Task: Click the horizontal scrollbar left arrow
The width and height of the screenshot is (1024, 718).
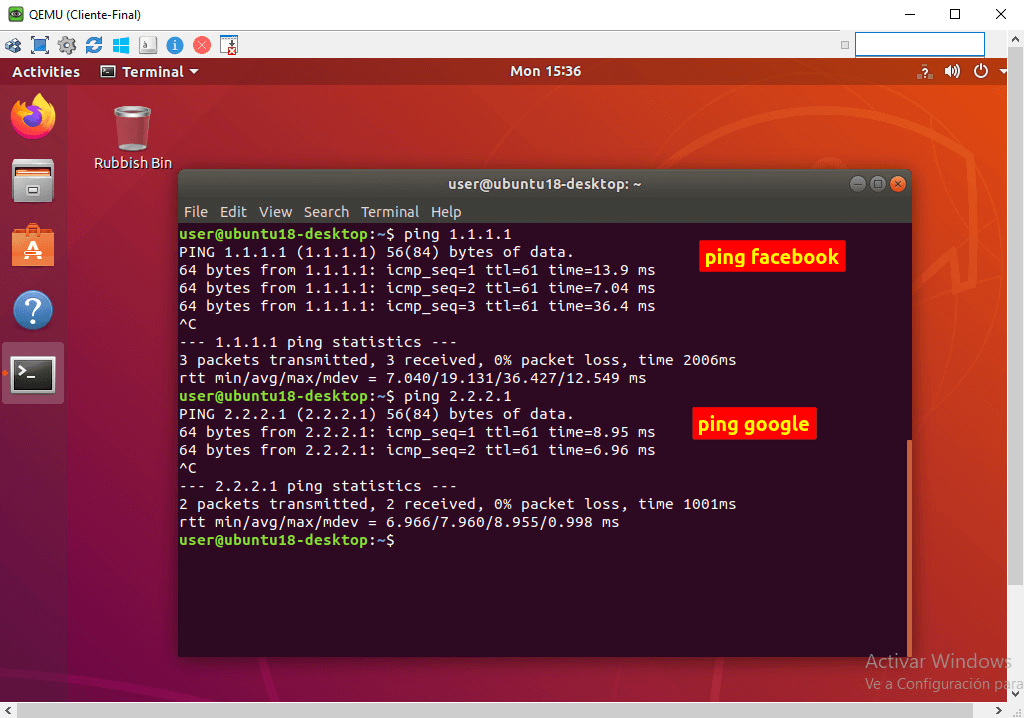Action: pyautogui.click(x=8, y=710)
